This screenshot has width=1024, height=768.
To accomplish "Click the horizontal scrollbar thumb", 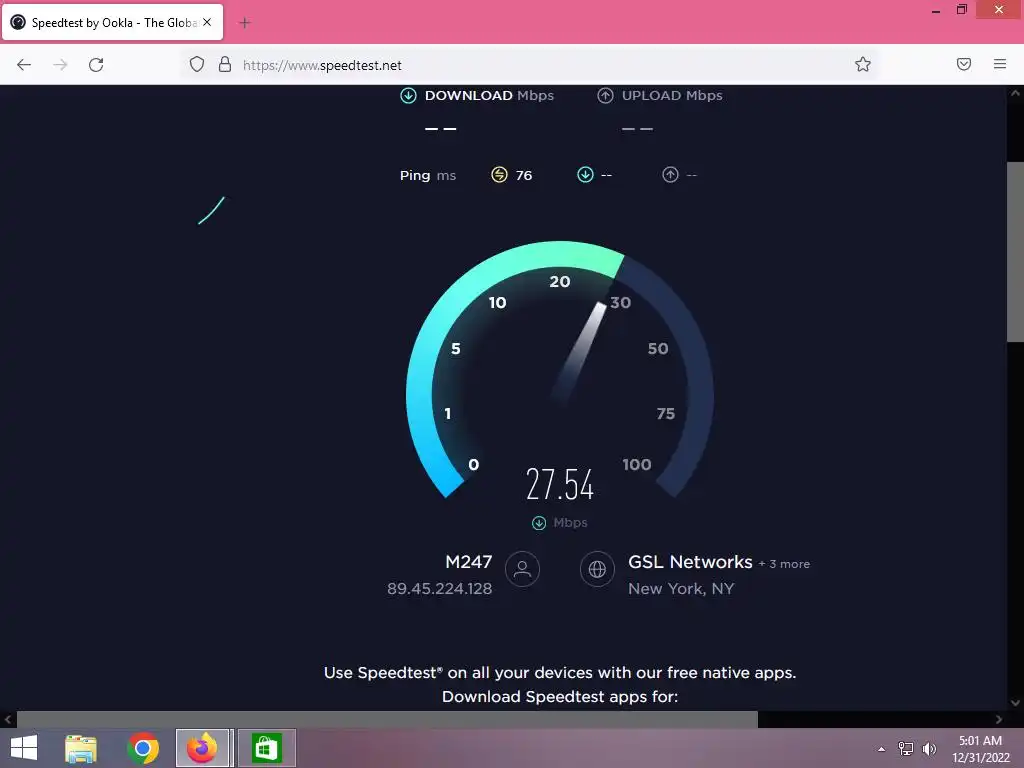I will [387, 719].
